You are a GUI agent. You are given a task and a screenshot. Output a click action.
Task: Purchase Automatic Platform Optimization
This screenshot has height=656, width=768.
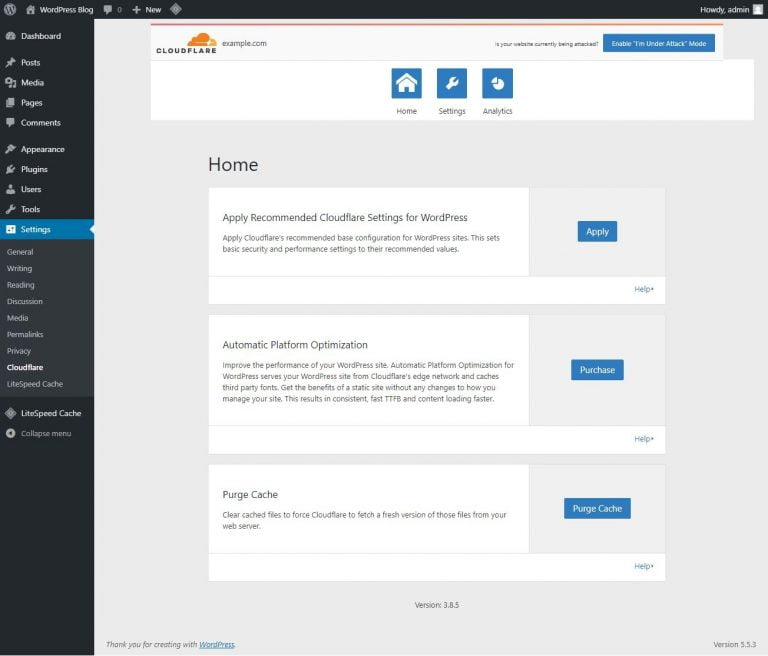coord(597,370)
